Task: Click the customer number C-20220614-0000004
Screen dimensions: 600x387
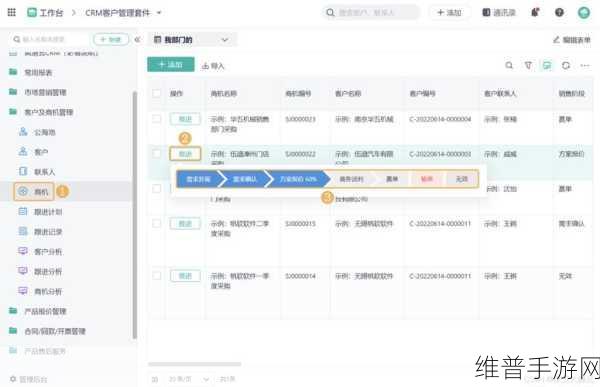Action: (x=440, y=119)
